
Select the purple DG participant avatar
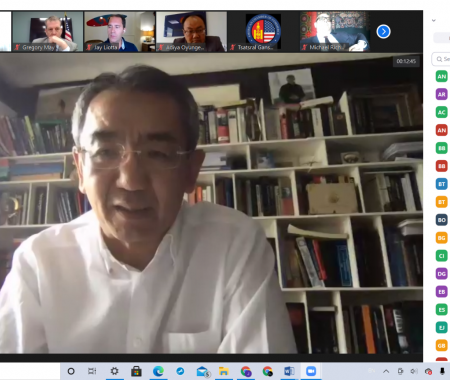click(x=441, y=274)
